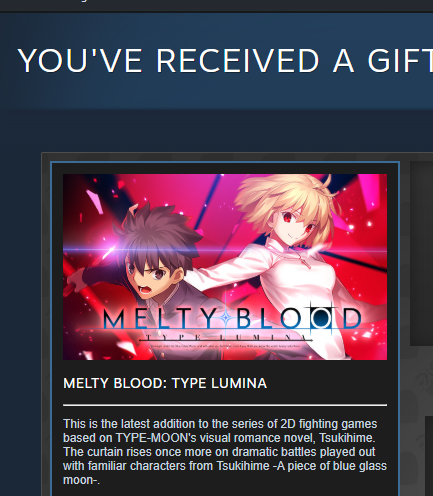Open the Melty Blood game capsule image
Screen dimensions: 433x496
(x=225, y=267)
